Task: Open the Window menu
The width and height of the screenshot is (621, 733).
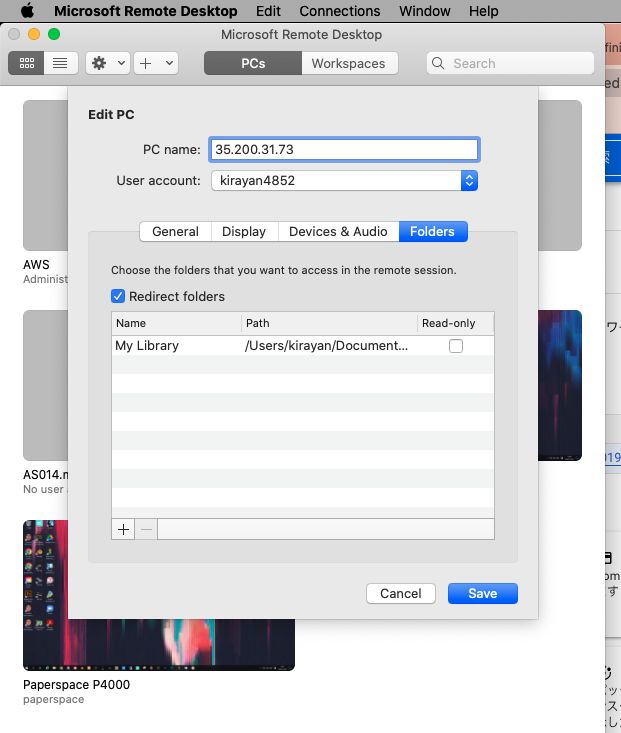Action: click(425, 11)
